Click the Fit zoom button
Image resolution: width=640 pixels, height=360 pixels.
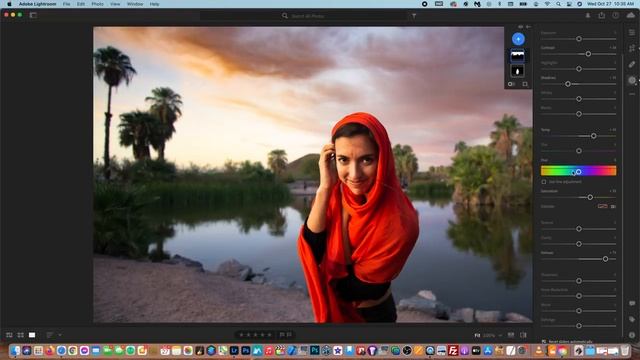477,336
